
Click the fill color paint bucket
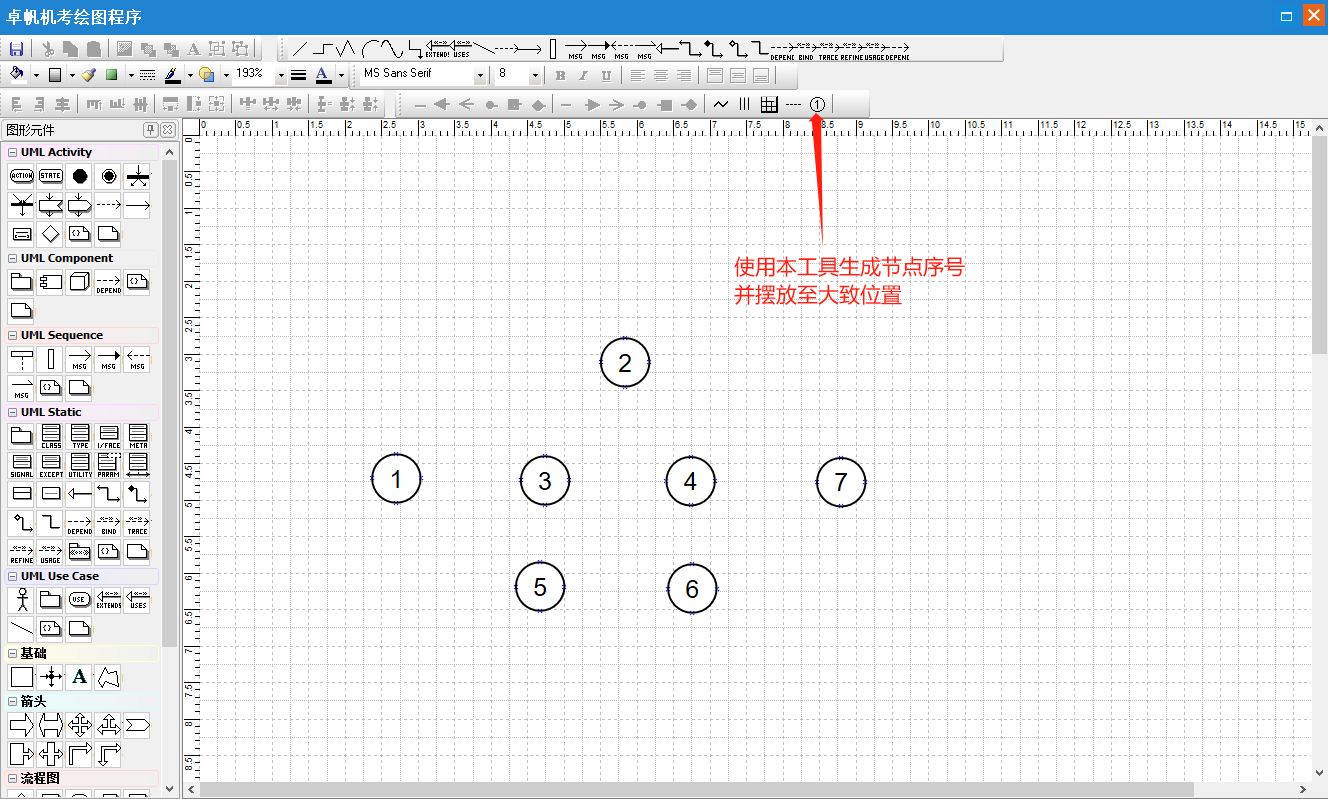coord(16,74)
